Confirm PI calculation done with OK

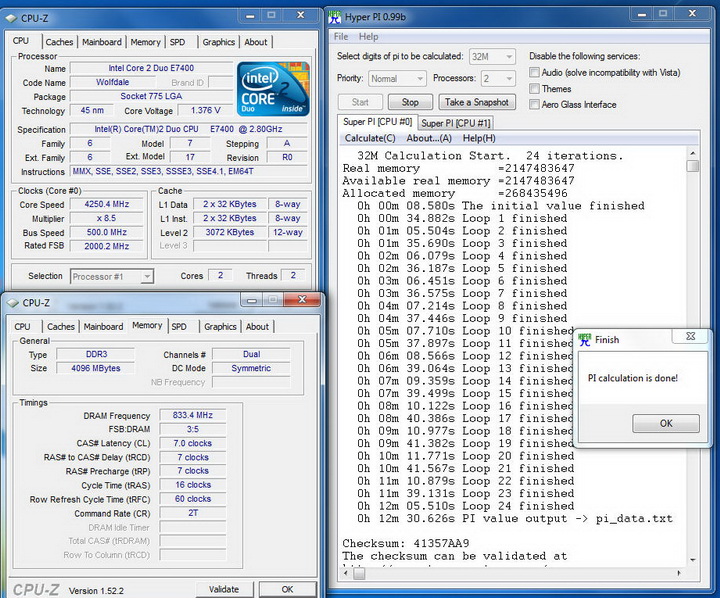[x=666, y=423]
